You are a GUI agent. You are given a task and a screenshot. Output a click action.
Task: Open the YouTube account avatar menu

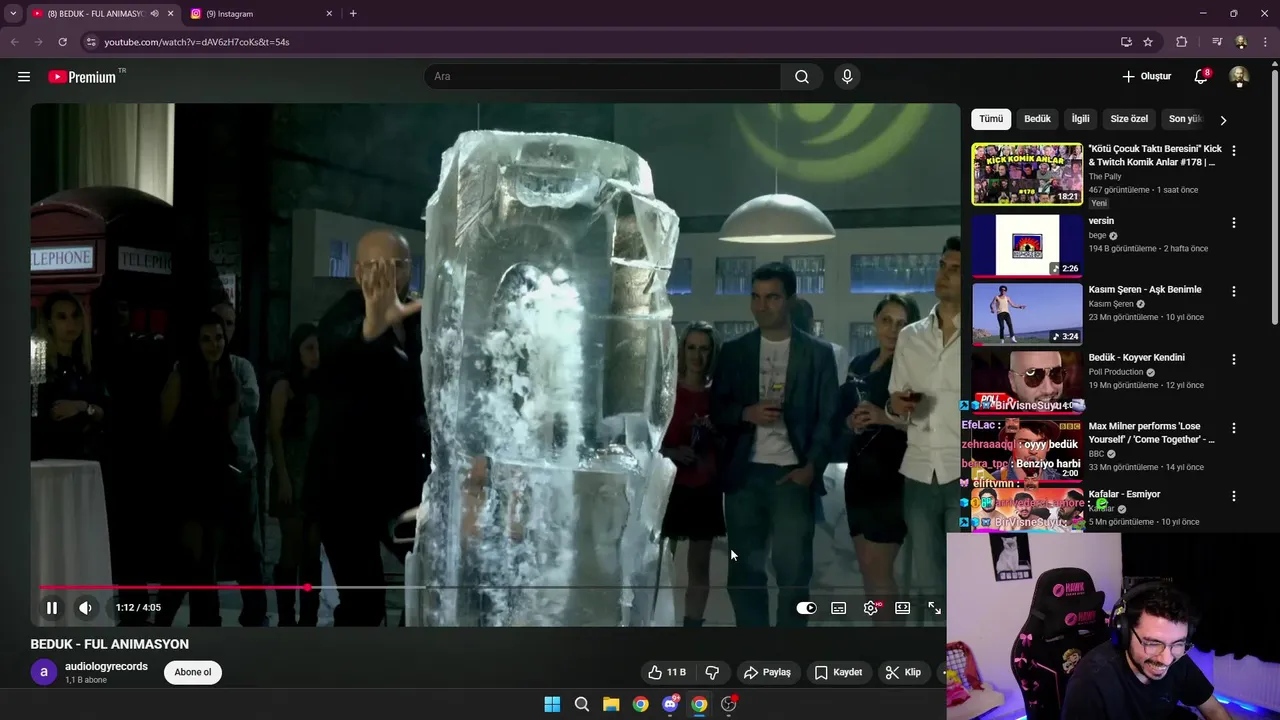1239,77
